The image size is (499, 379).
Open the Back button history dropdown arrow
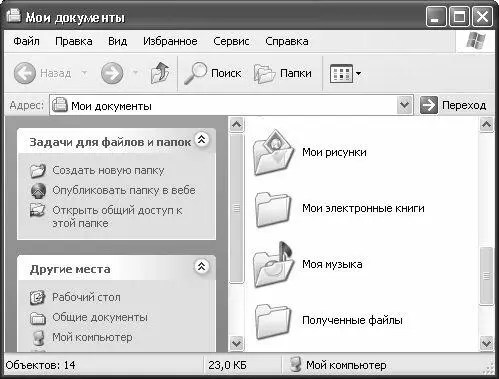(84, 73)
